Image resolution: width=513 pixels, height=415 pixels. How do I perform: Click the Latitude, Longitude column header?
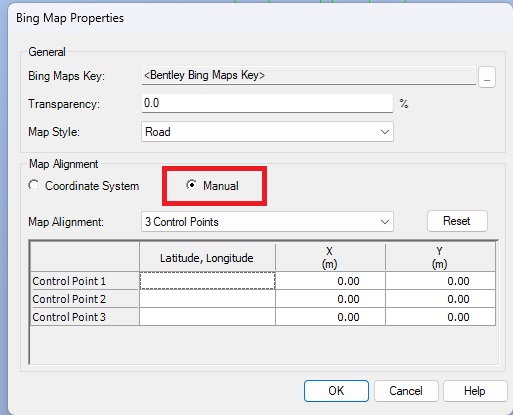point(207,257)
